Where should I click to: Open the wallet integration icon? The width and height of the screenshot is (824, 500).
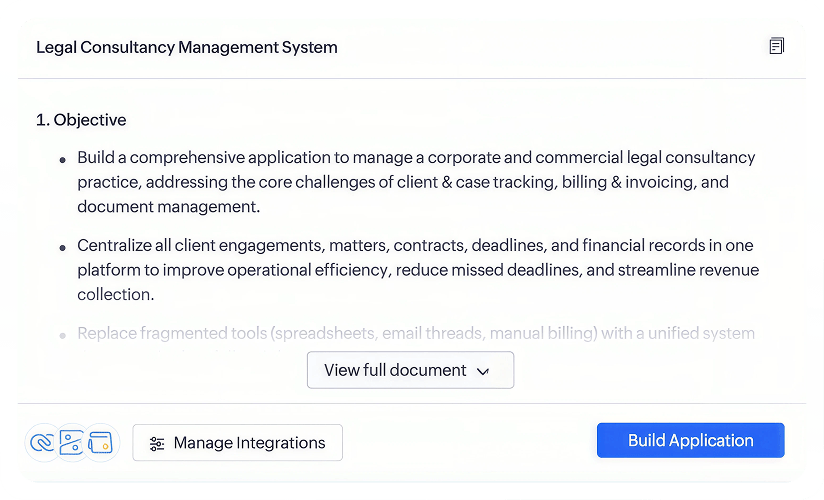(100, 443)
